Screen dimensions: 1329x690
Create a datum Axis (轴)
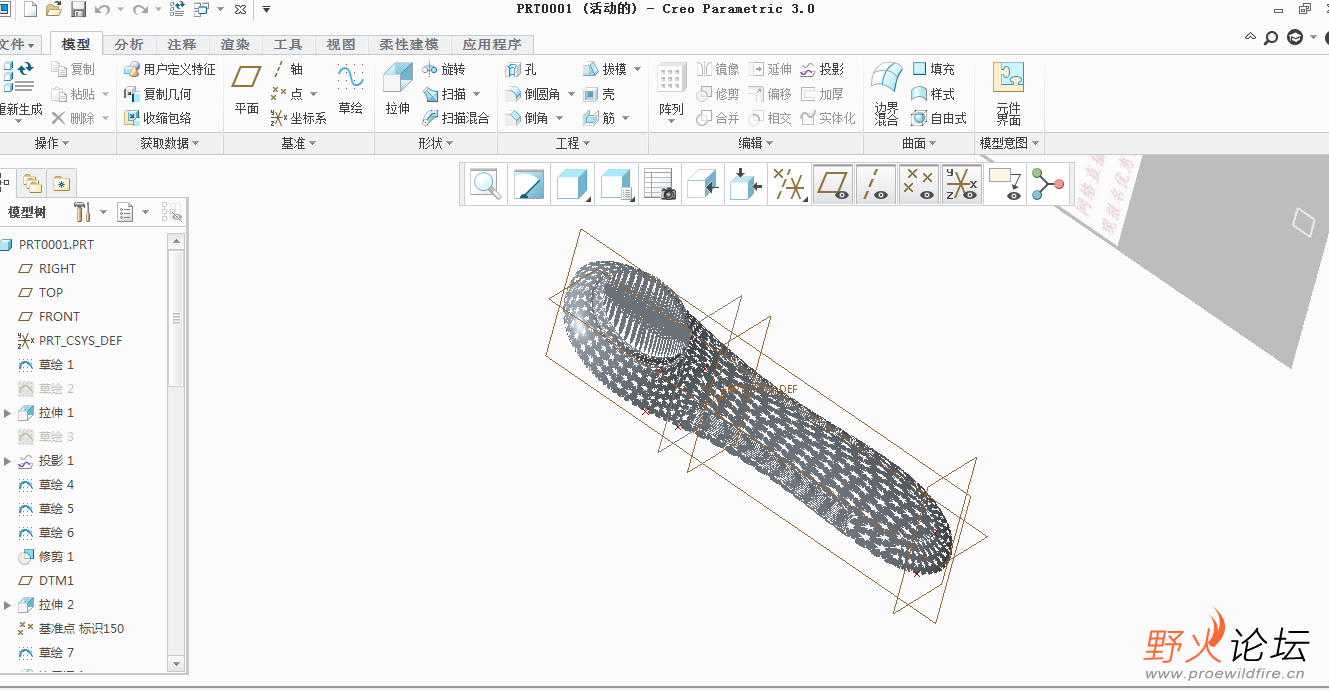(x=287, y=70)
